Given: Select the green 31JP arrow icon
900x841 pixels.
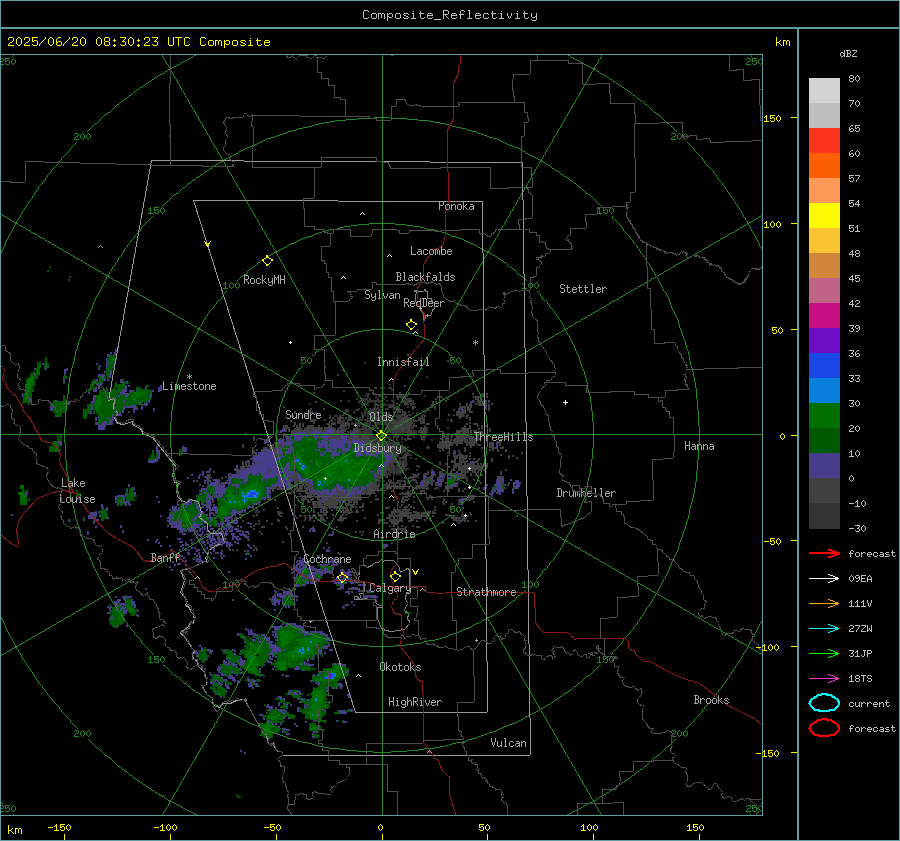Looking at the screenshot, I should [824, 653].
